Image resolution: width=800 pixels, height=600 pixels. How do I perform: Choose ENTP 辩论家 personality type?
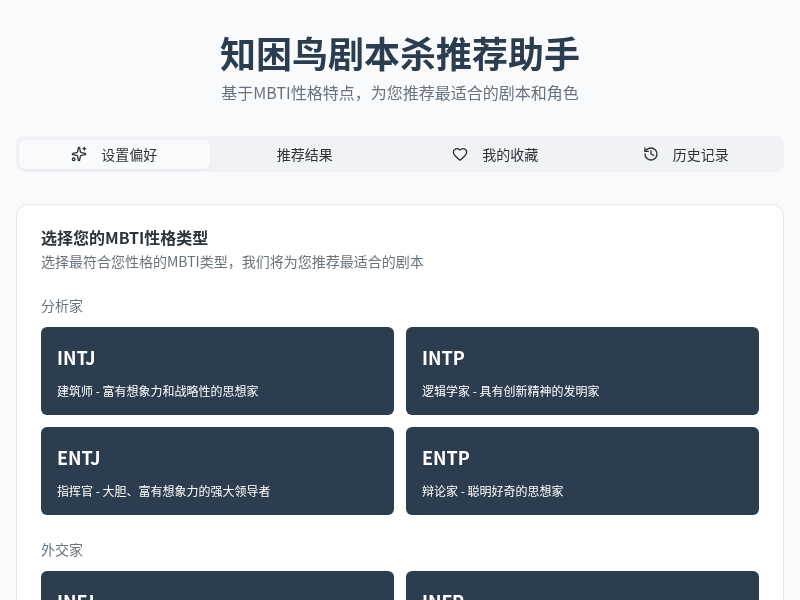click(582, 471)
